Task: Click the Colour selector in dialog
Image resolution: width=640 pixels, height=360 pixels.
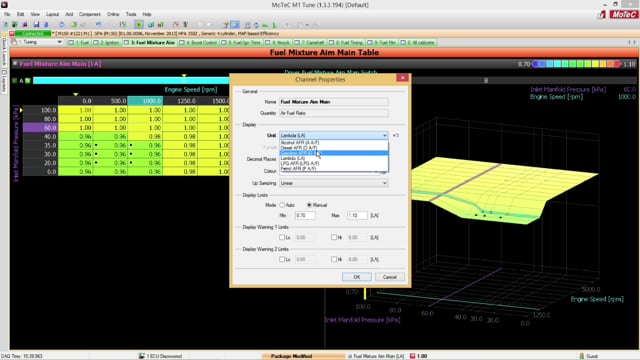Action: [x=333, y=171]
